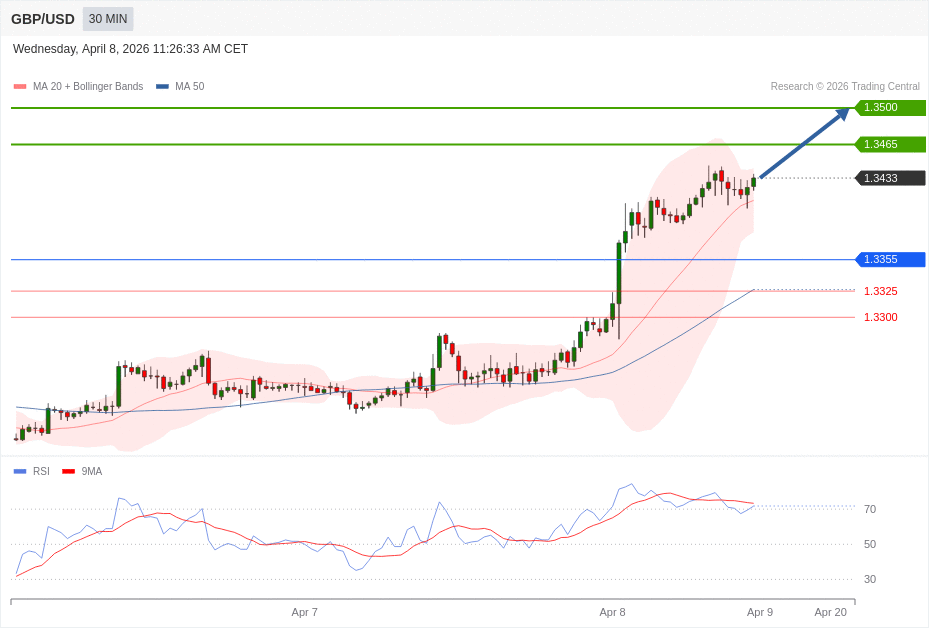The image size is (929, 629).
Task: Select the 1.3465 green resistance label
Action: point(889,144)
